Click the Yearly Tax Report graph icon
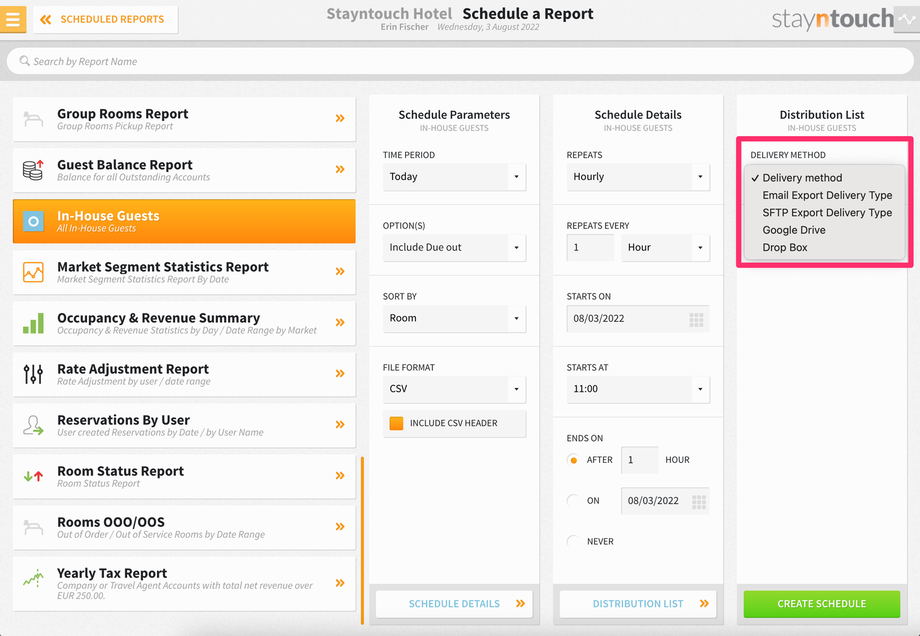920x636 pixels. click(33, 579)
